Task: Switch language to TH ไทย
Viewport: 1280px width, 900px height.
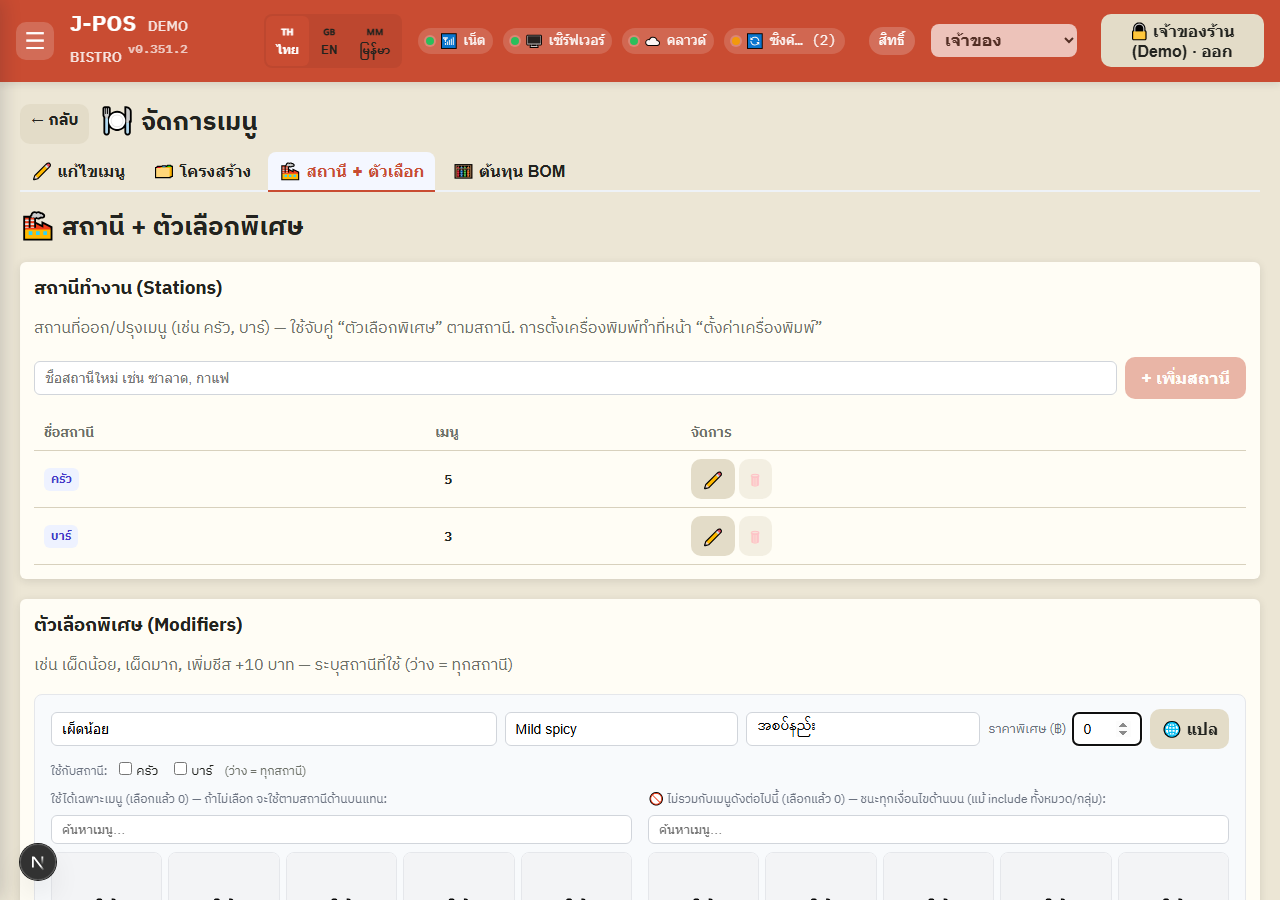Action: point(288,41)
